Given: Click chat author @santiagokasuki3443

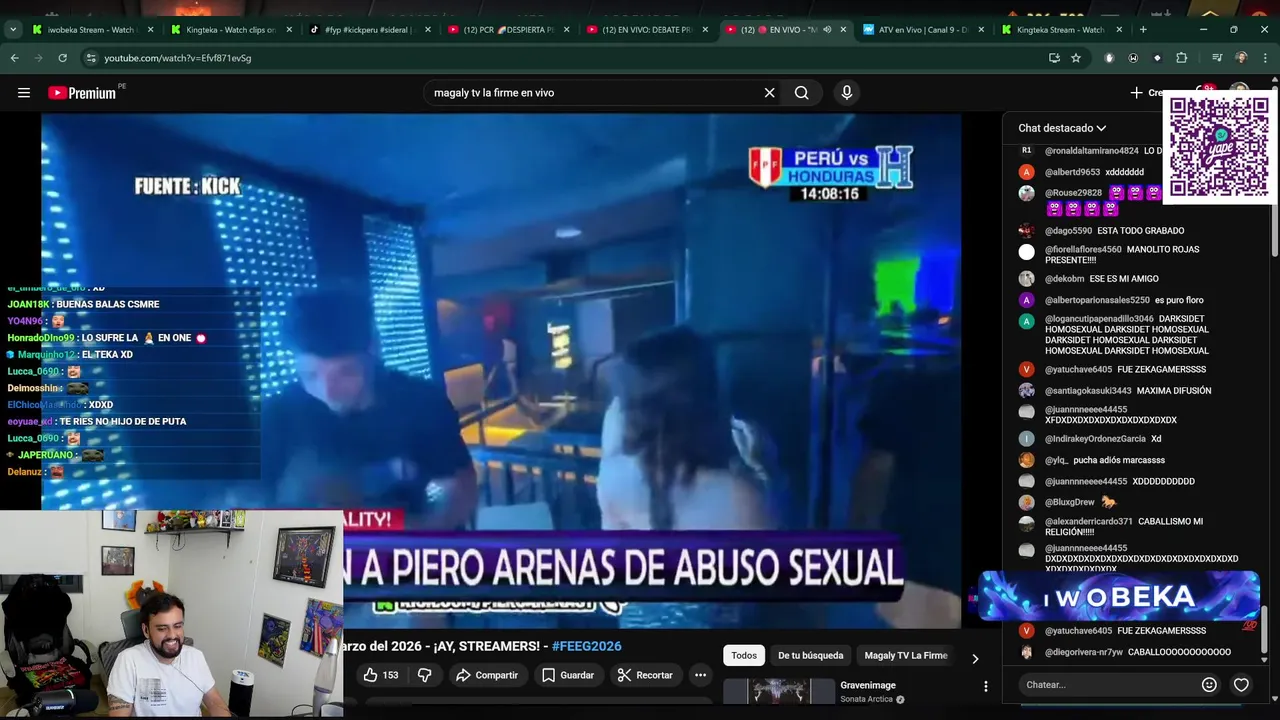Looking at the screenshot, I should 1088,391.
